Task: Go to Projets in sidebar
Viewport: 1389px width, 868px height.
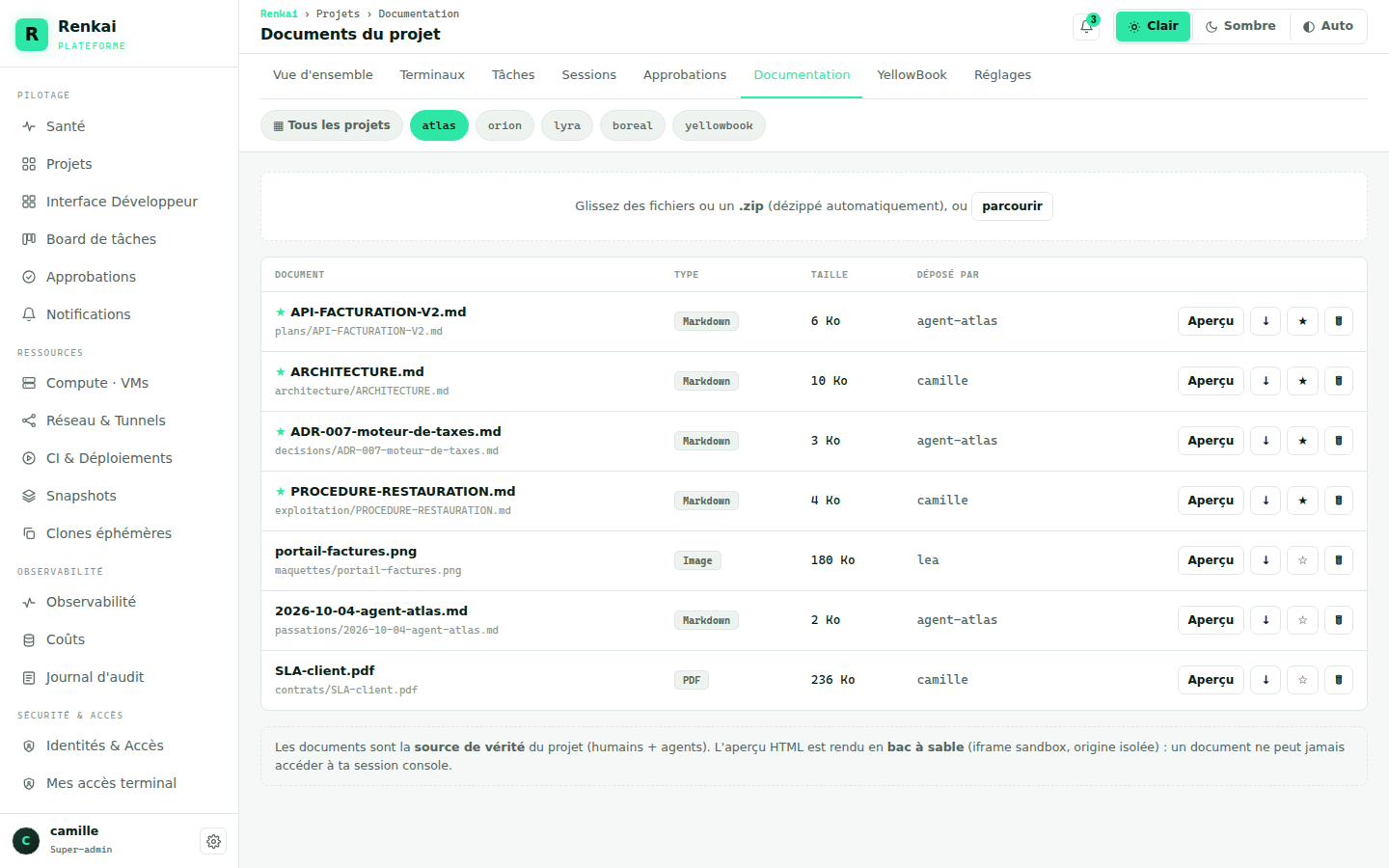Action: 119,164
